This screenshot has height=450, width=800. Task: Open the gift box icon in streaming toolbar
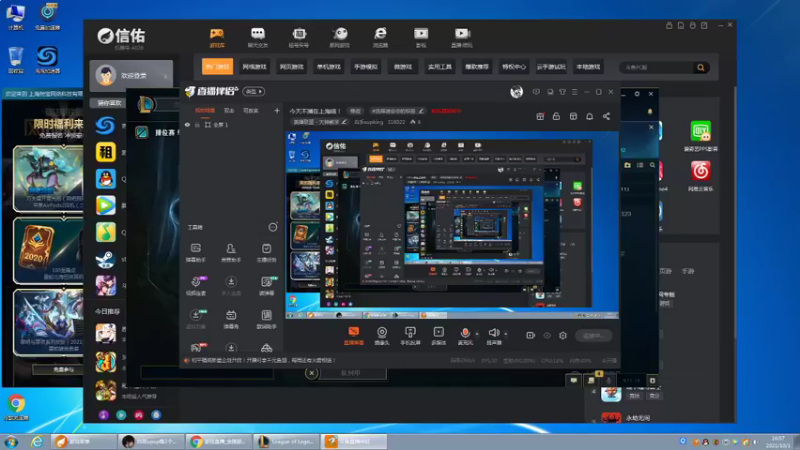click(x=540, y=116)
